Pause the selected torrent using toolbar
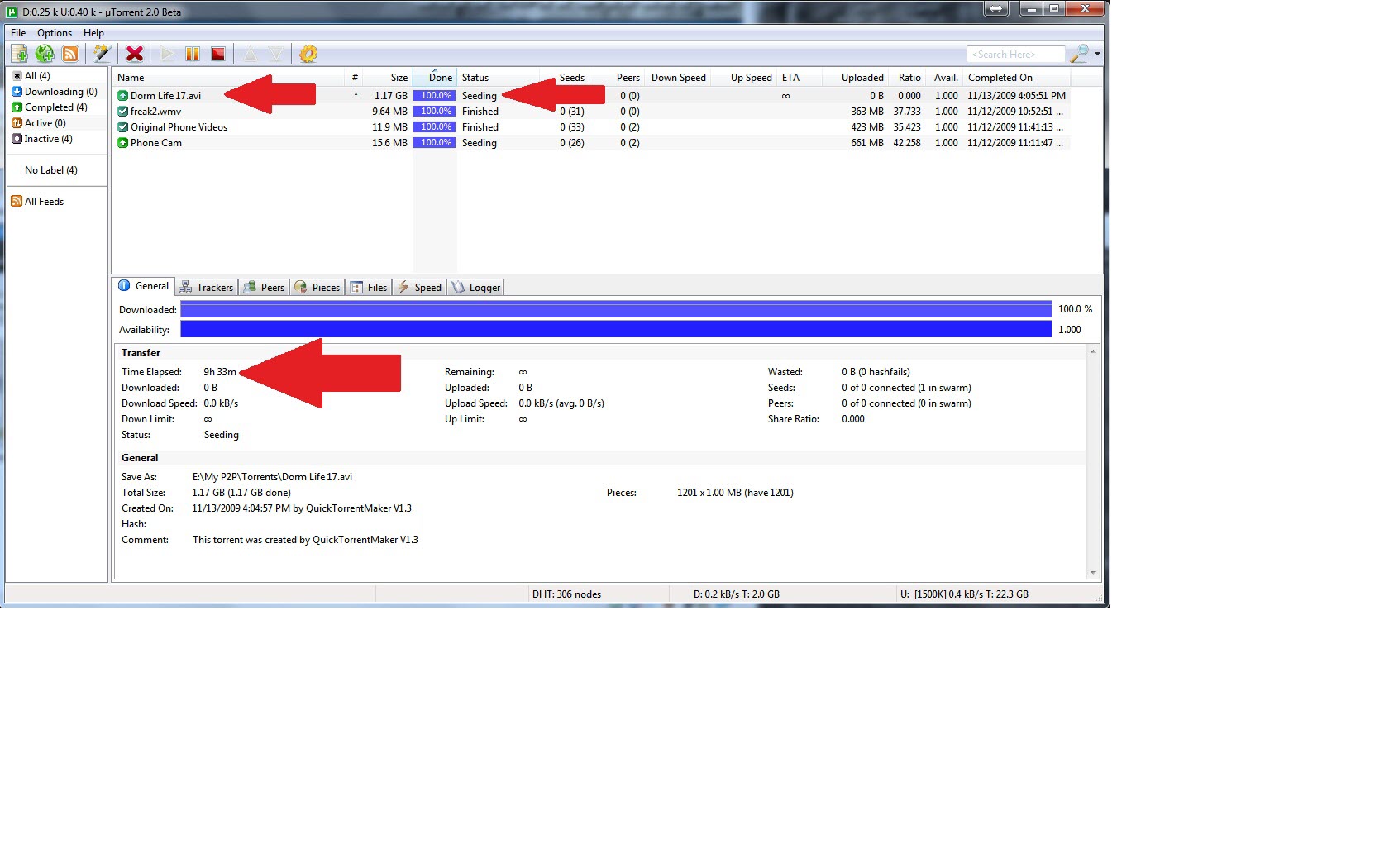Viewport: 1389px width, 868px height. point(193,54)
